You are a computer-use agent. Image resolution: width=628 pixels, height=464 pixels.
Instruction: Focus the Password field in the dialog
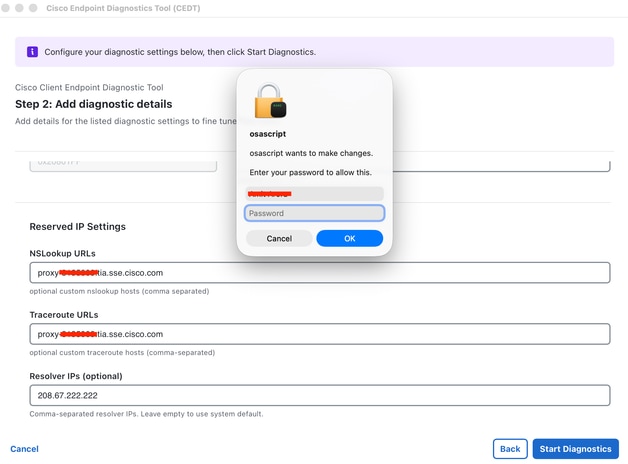(x=314, y=213)
